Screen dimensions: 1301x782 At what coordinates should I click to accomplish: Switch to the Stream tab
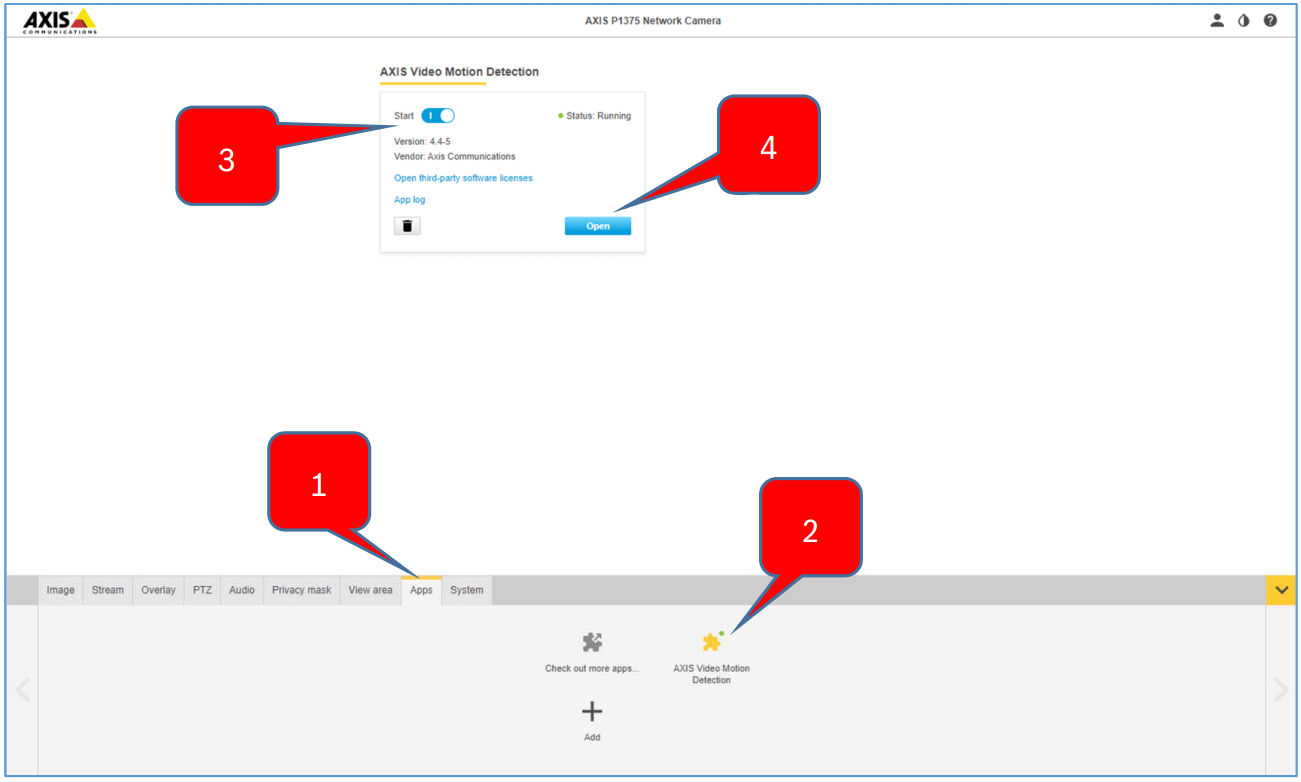coord(108,590)
